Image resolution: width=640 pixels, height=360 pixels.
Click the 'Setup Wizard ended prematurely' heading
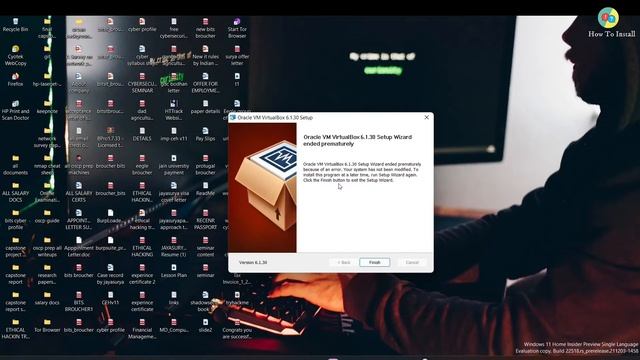point(357,140)
